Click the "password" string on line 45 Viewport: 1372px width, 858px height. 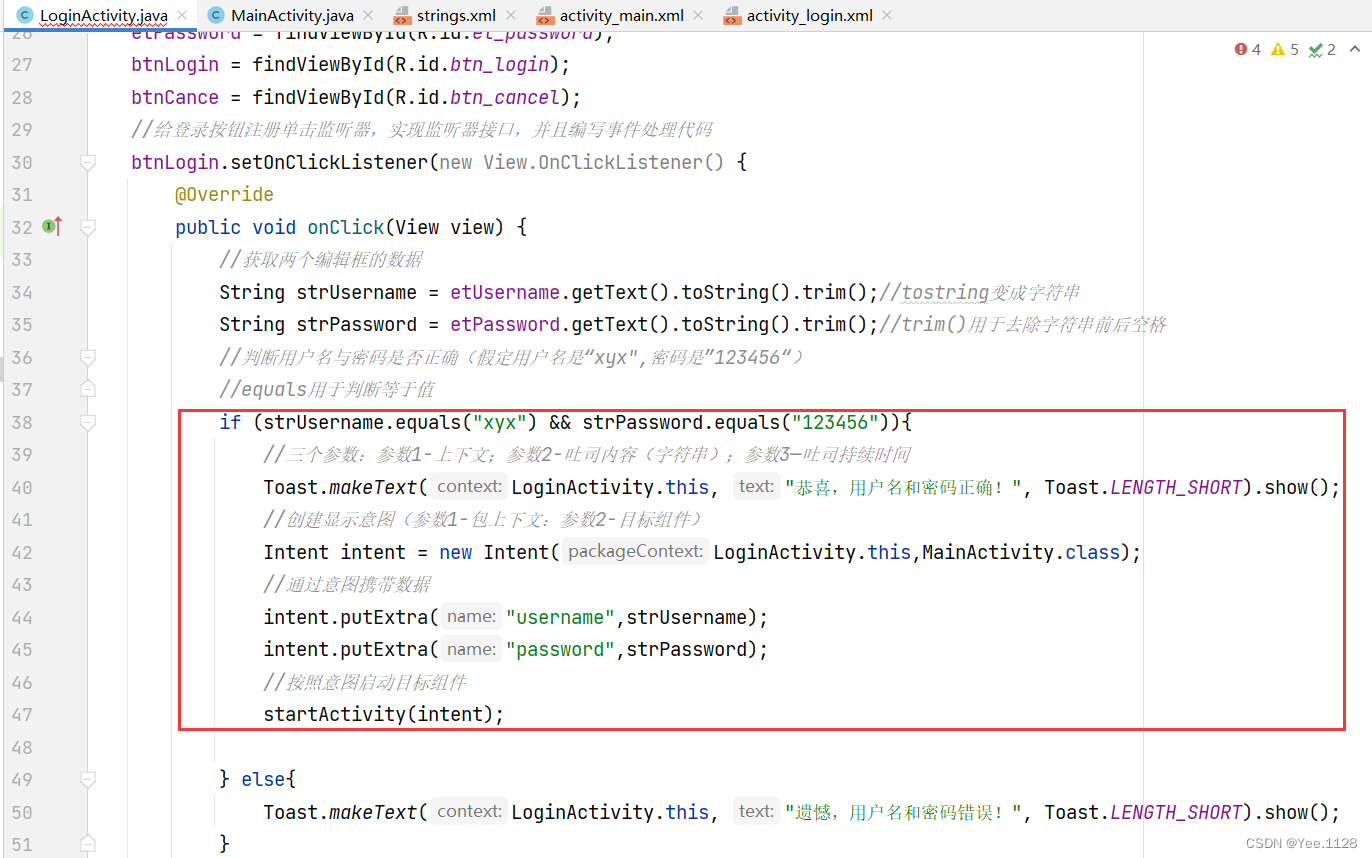click(x=560, y=649)
